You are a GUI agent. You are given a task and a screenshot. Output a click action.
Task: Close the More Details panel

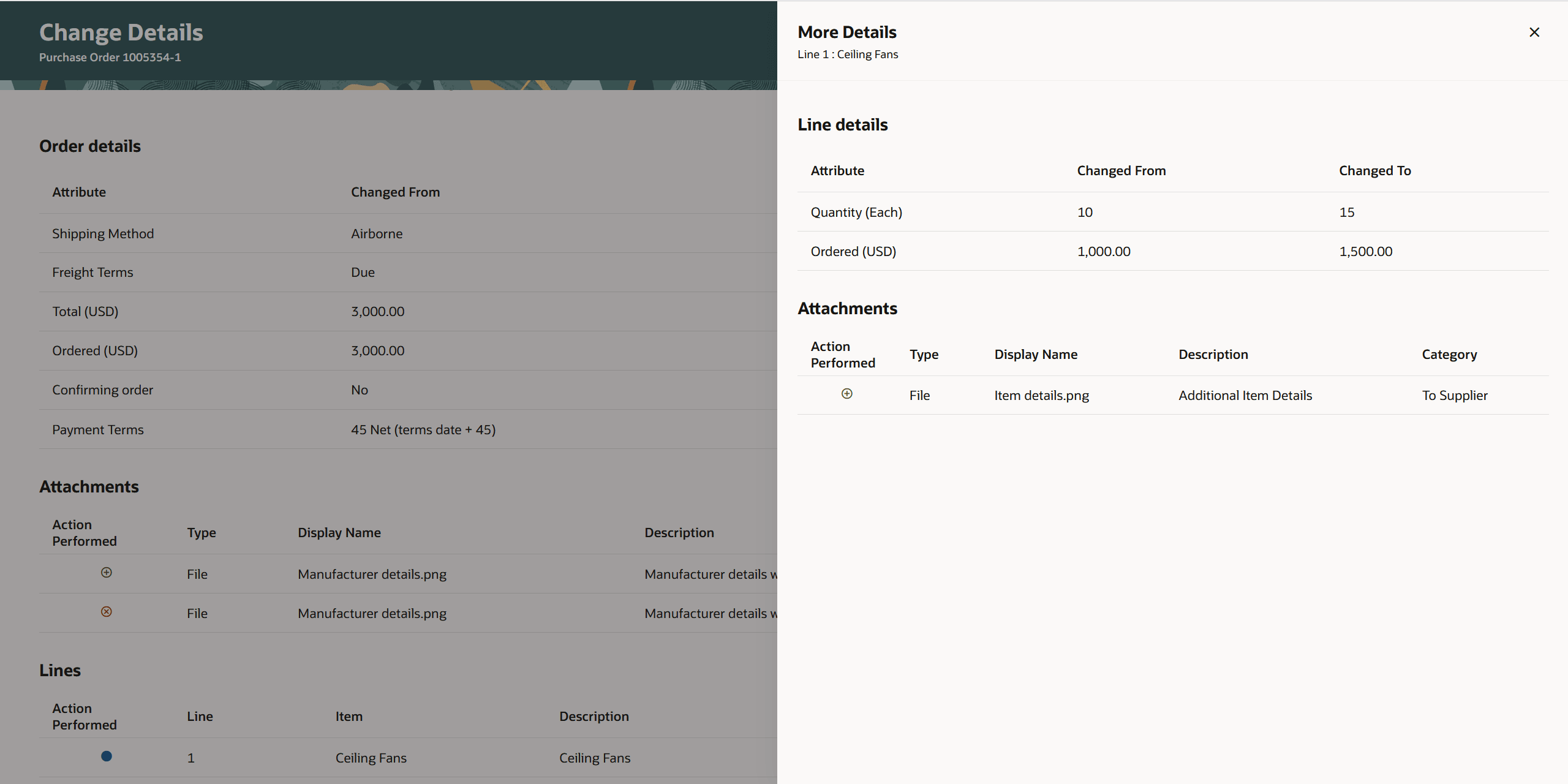coord(1534,32)
